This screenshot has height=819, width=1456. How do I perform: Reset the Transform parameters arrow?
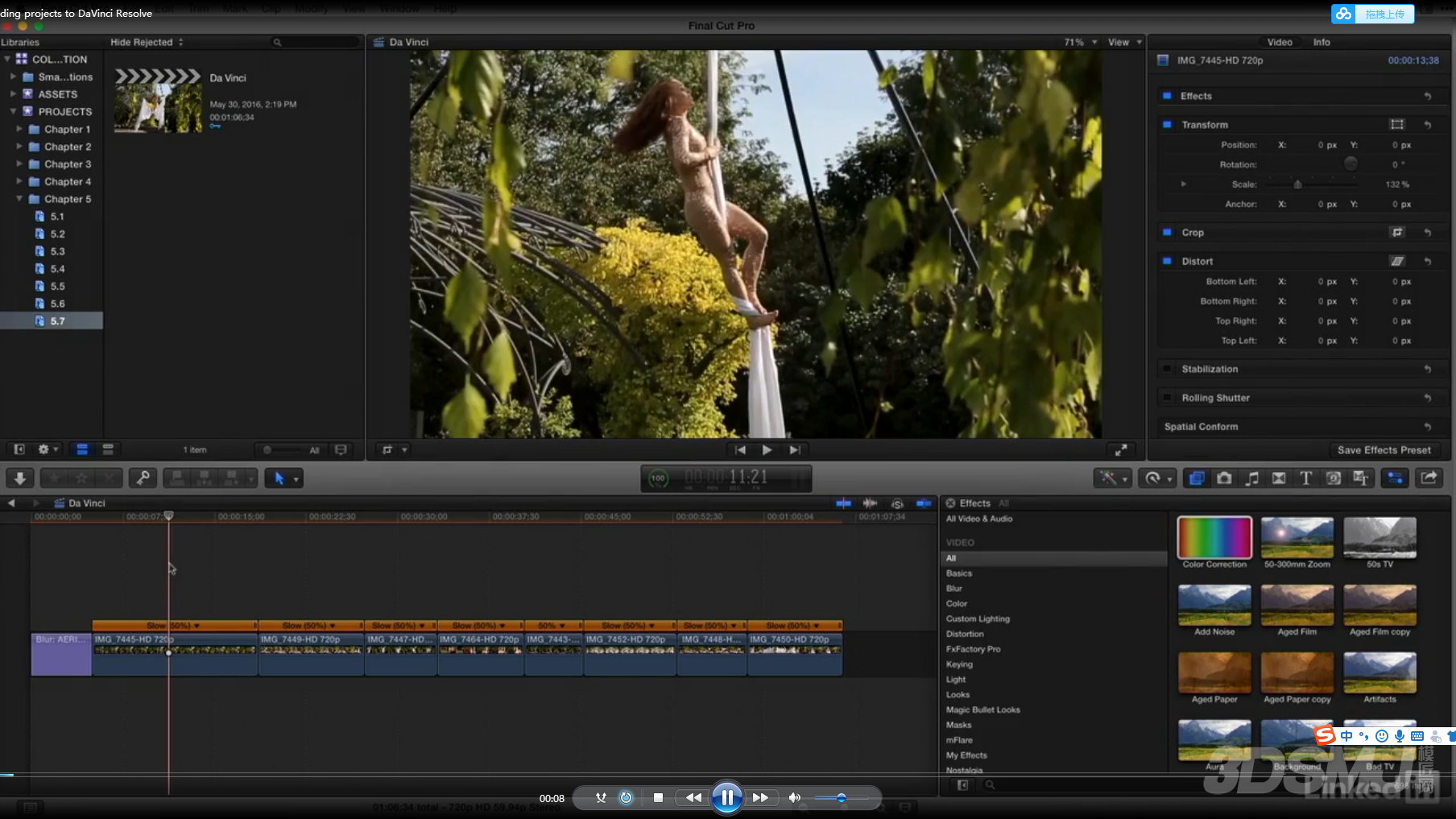coord(1427,125)
